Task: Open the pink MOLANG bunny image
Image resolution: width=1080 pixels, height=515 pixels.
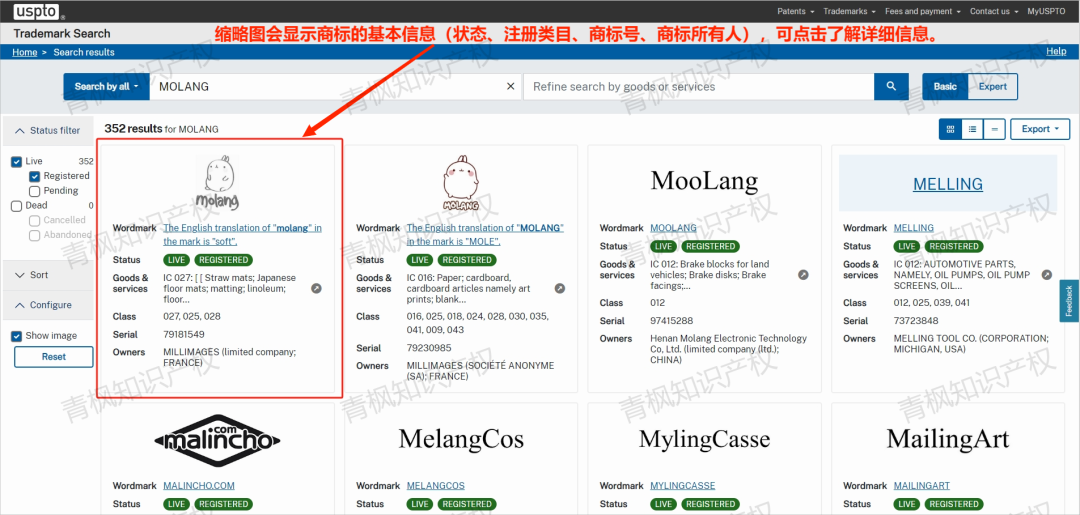Action: tap(461, 182)
